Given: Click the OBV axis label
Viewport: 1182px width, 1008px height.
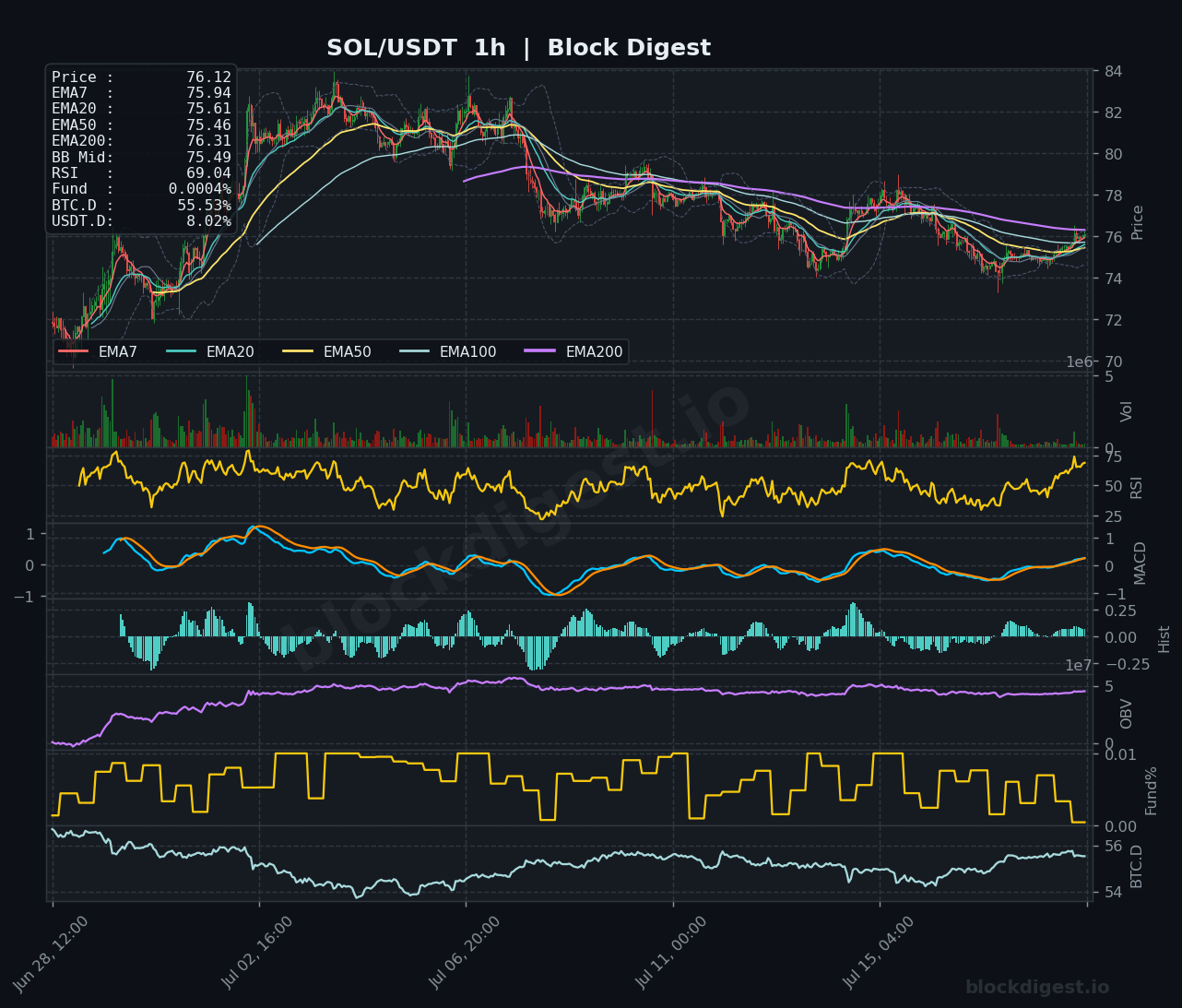Looking at the screenshot, I should (x=1126, y=713).
